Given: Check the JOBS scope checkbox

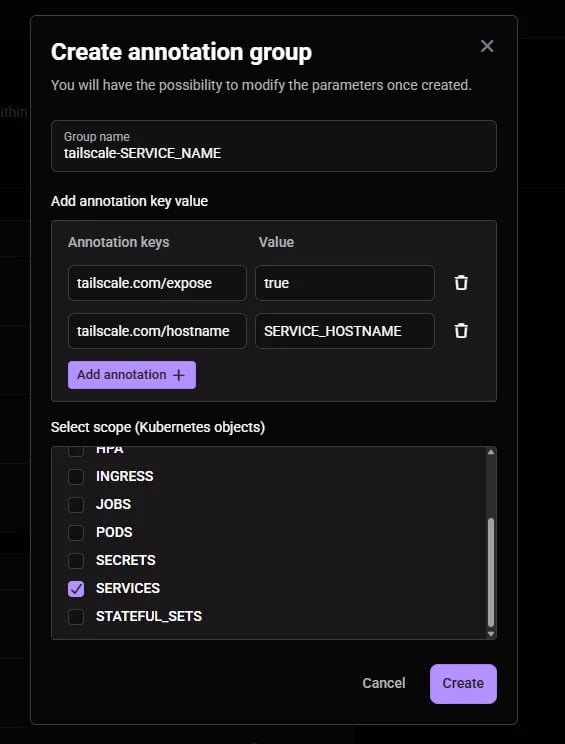Looking at the screenshot, I should 76,504.
